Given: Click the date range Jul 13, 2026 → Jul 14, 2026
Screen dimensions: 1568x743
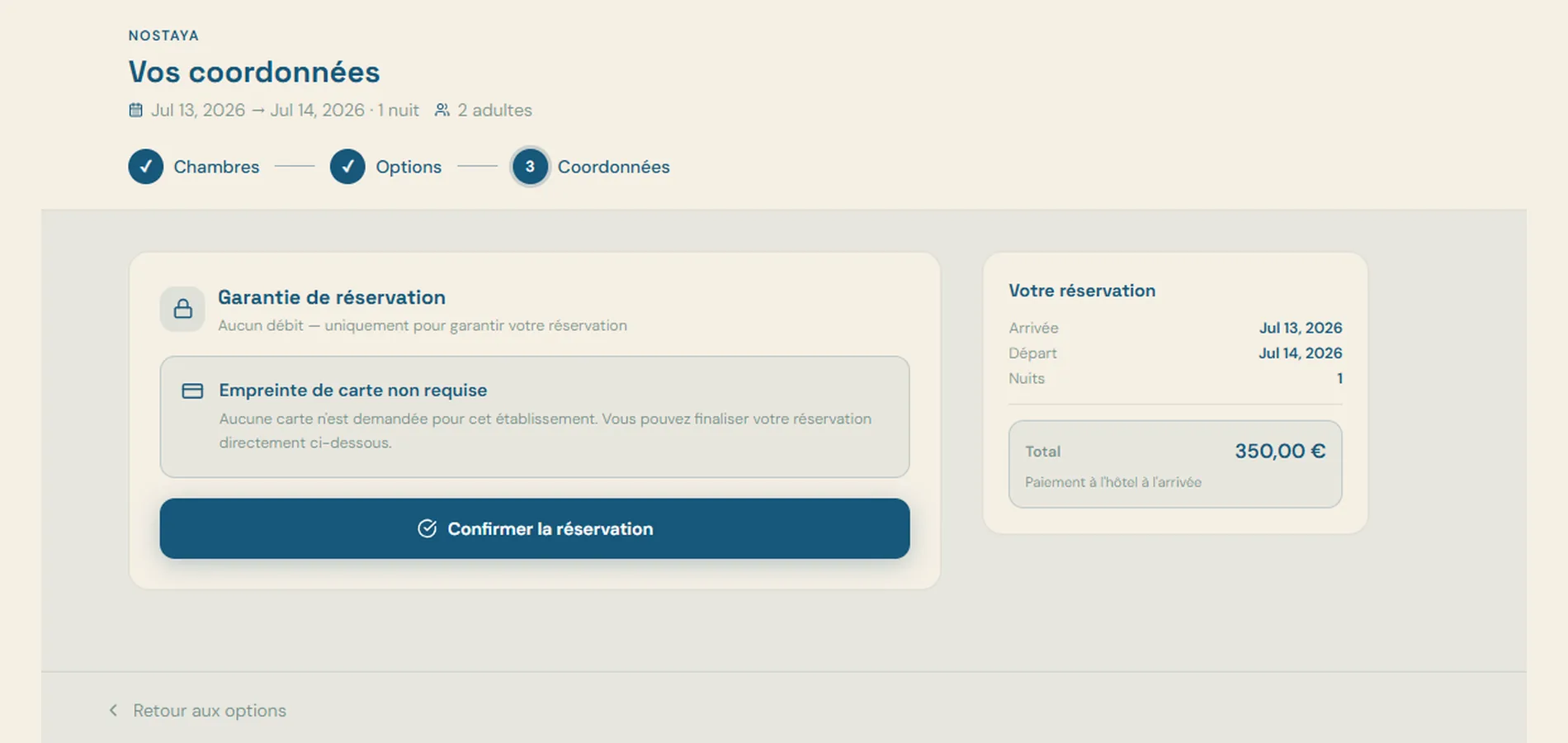Looking at the screenshot, I should tap(257, 110).
